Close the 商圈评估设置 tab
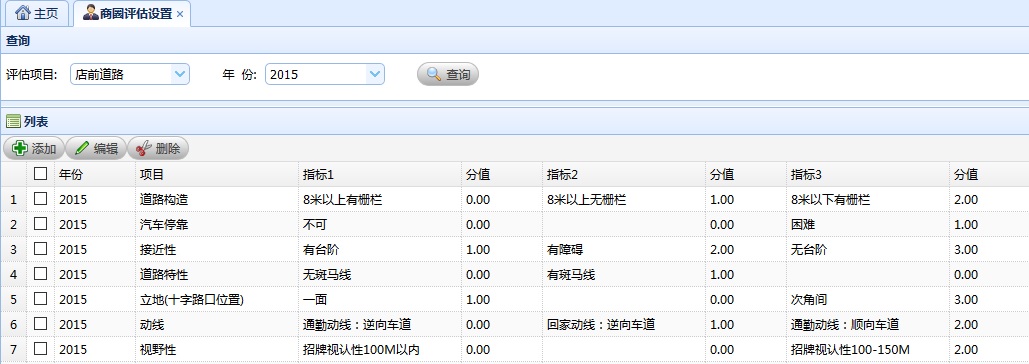Image resolution: width=1029 pixels, height=364 pixels. 180,14
